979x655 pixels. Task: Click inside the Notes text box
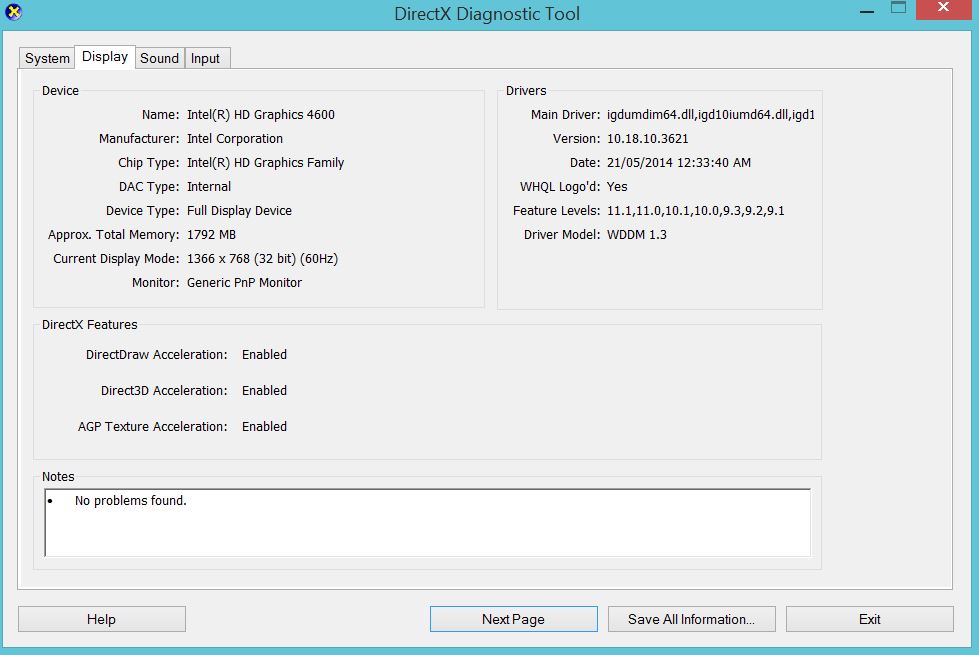pyautogui.click(x=428, y=523)
